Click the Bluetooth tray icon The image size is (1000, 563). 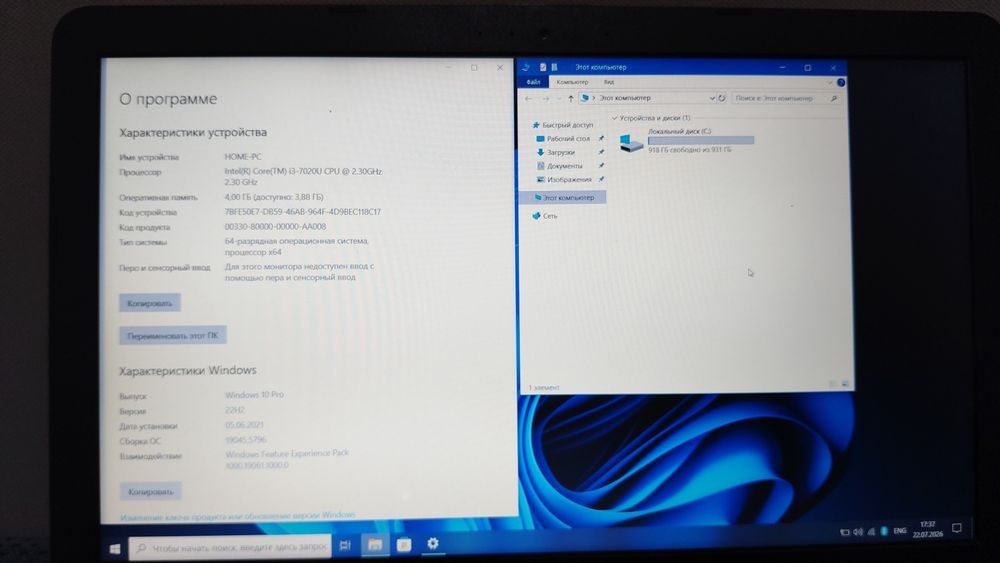[884, 531]
